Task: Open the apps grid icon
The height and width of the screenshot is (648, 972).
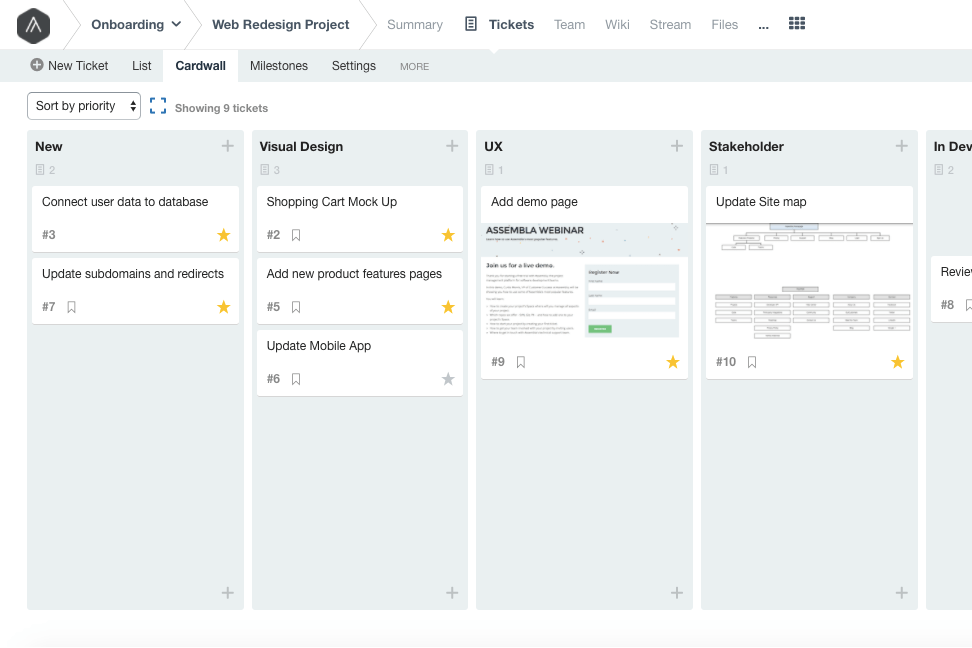Action: click(x=797, y=24)
